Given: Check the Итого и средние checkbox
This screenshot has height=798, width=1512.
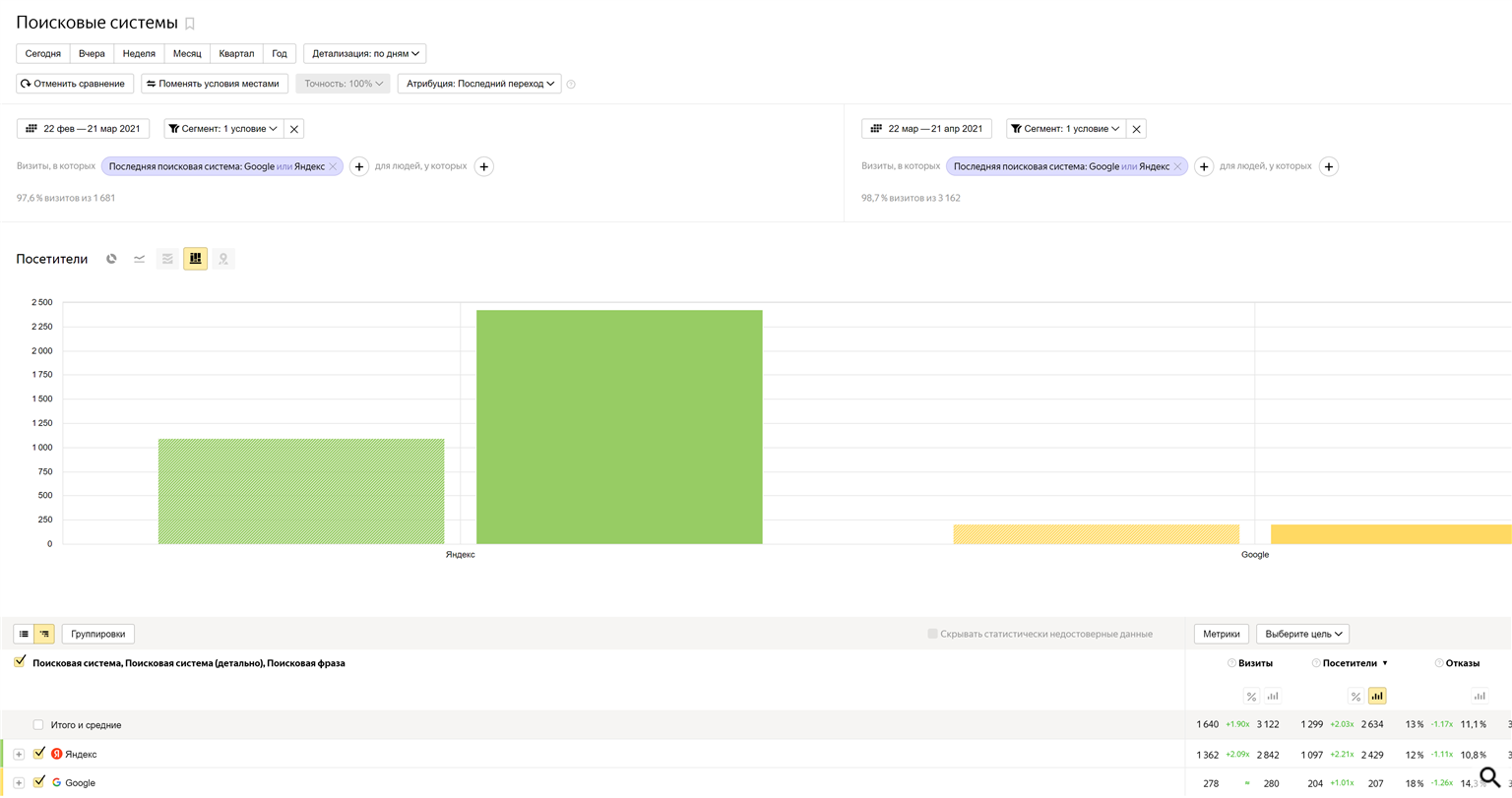Looking at the screenshot, I should (38, 725).
